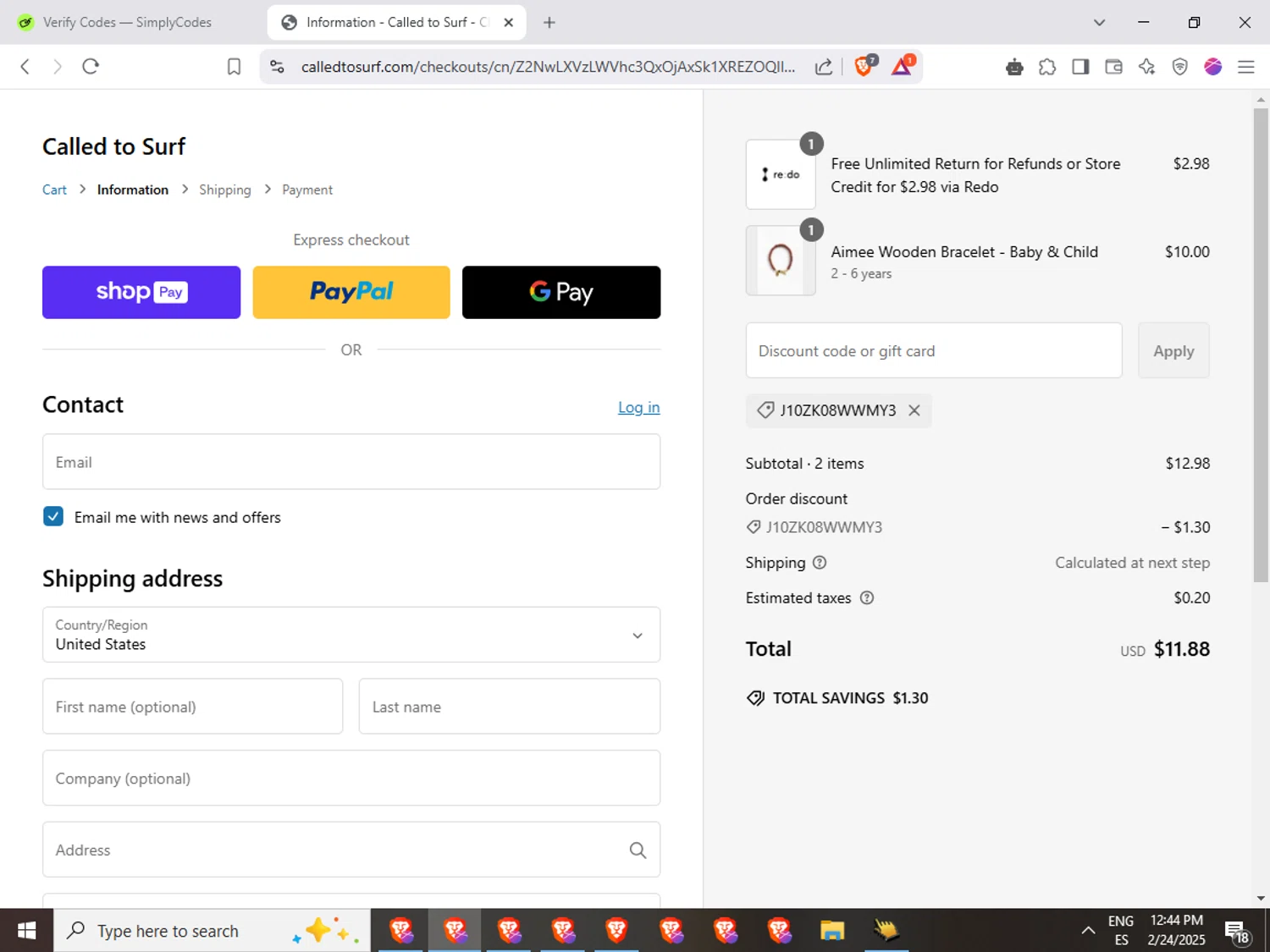The width and height of the screenshot is (1270, 952).
Task: Open the browser hamburger menu
Action: [1245, 67]
